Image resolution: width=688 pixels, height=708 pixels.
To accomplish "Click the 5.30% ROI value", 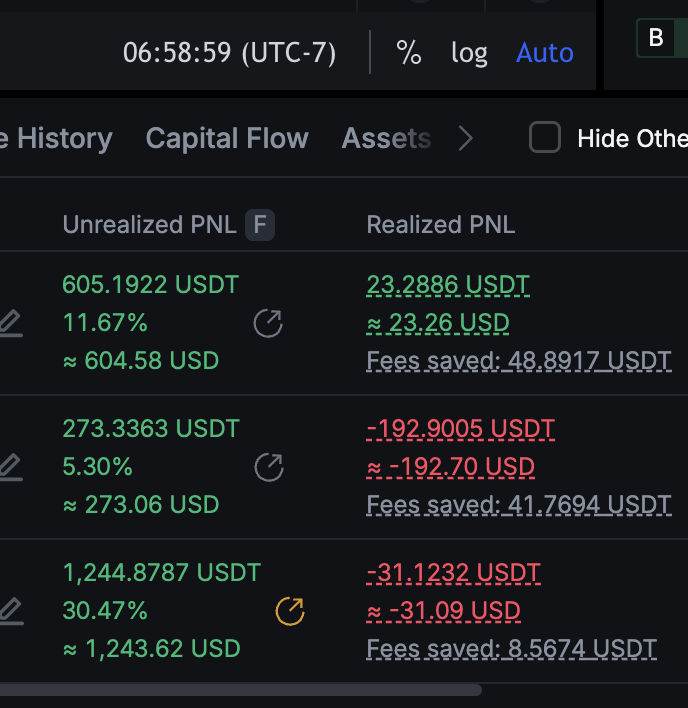I will click(x=98, y=466).
